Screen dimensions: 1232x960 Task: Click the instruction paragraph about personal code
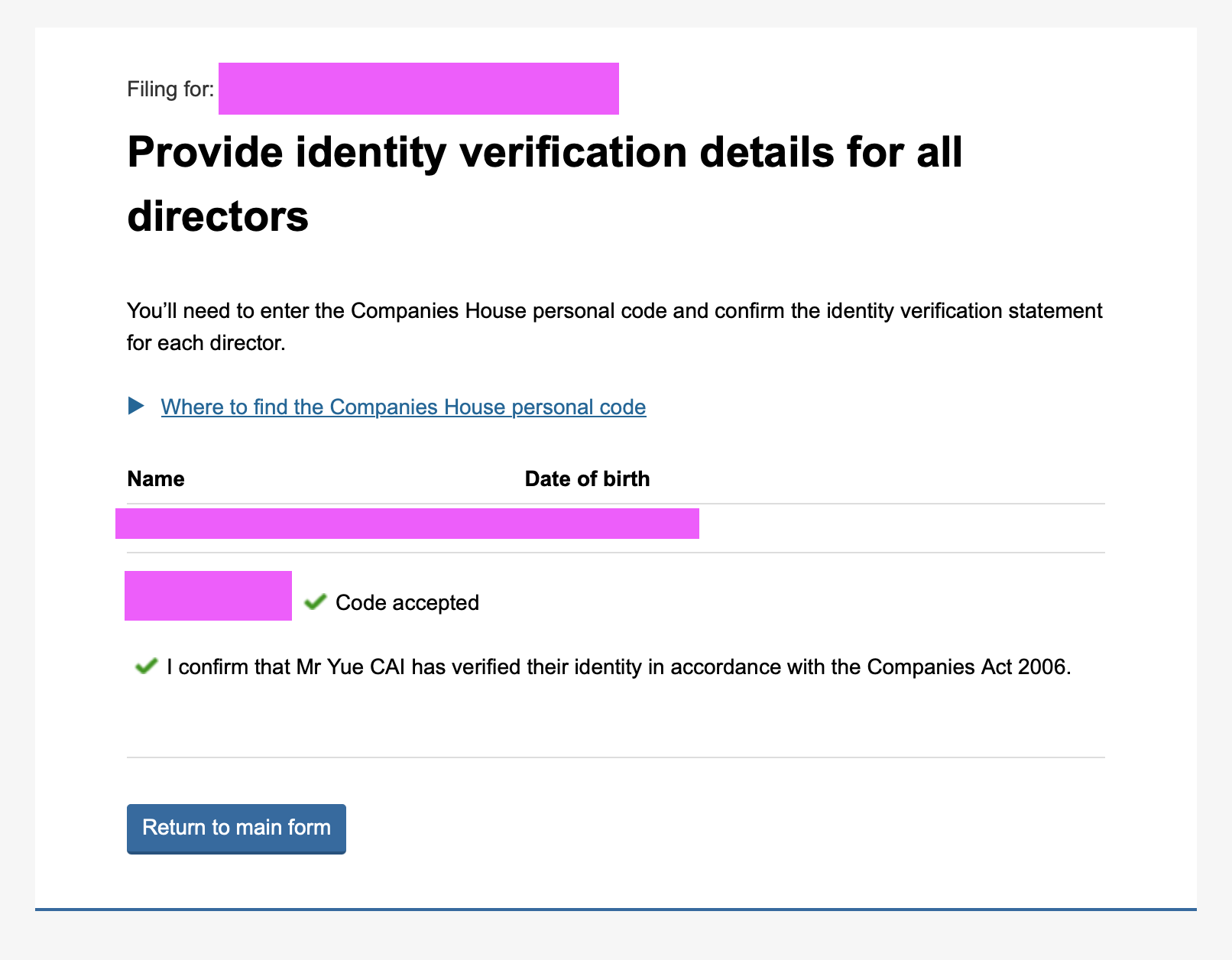(x=614, y=327)
